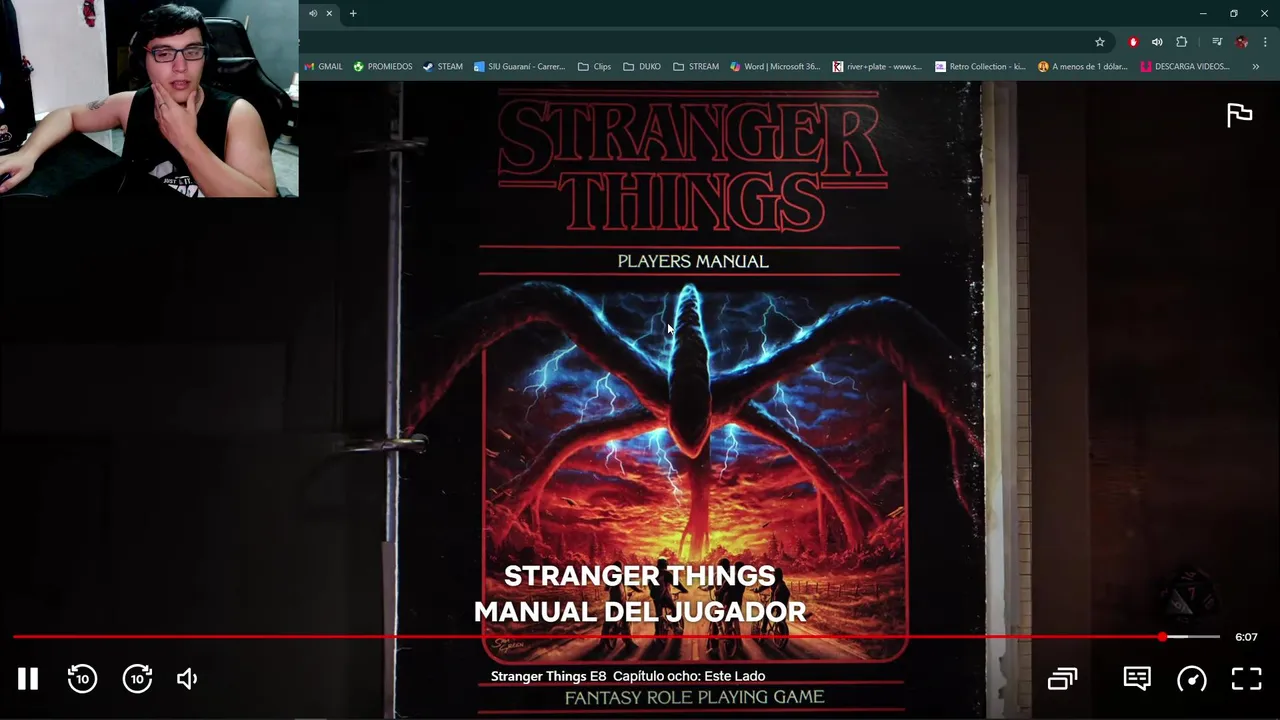
Task: Close the current browser tab
Action: (x=329, y=13)
